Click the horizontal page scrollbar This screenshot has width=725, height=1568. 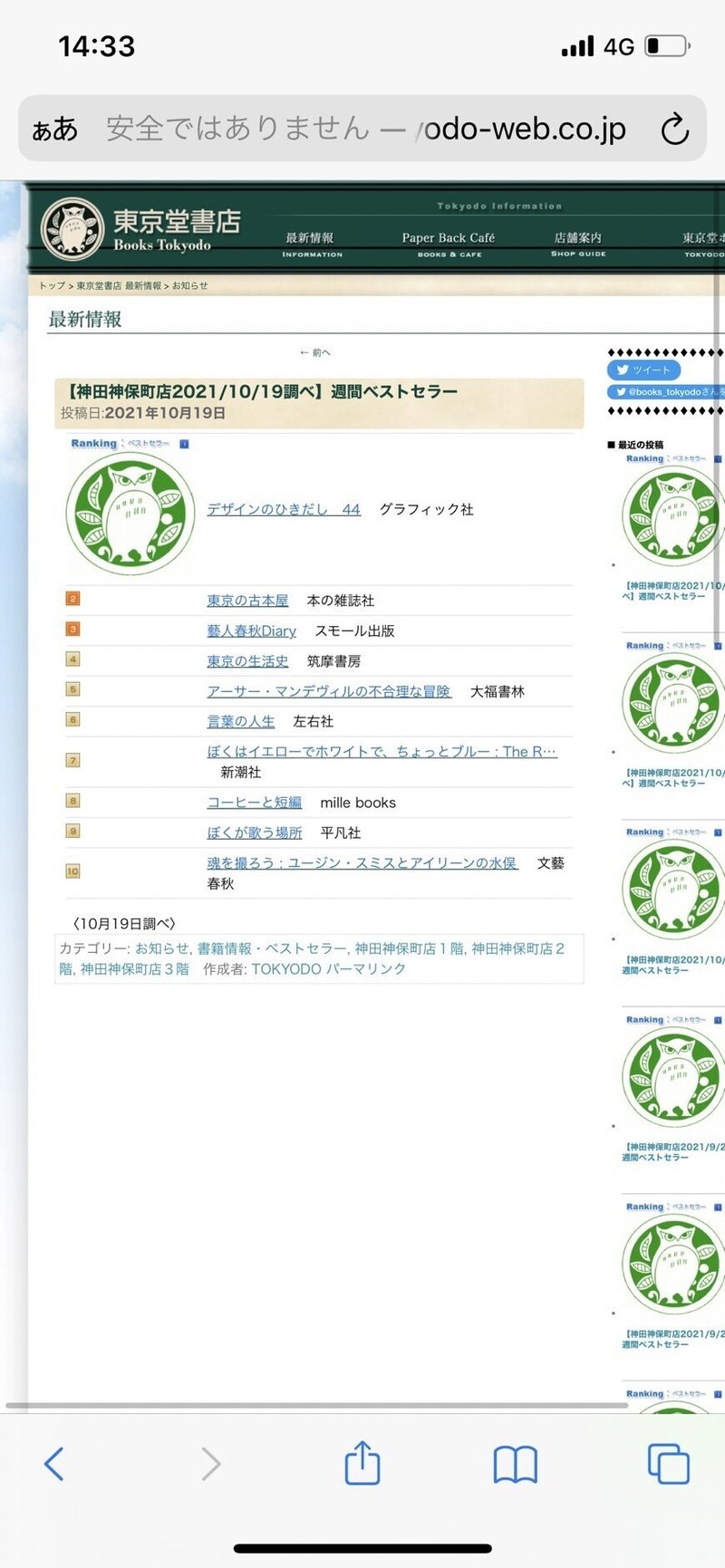point(317,1406)
